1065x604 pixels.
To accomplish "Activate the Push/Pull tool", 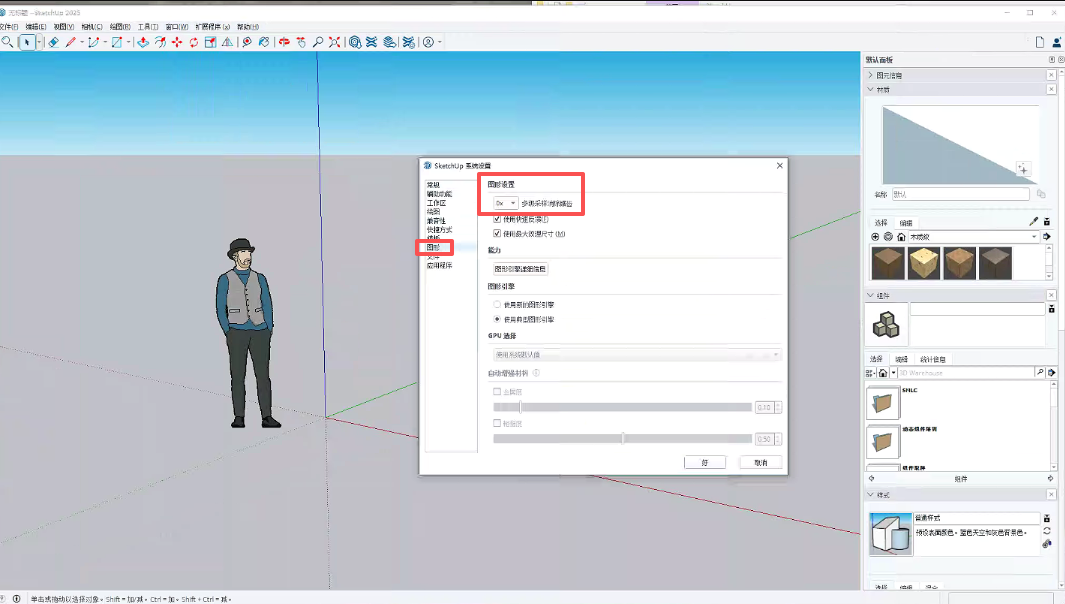I will (x=143, y=42).
